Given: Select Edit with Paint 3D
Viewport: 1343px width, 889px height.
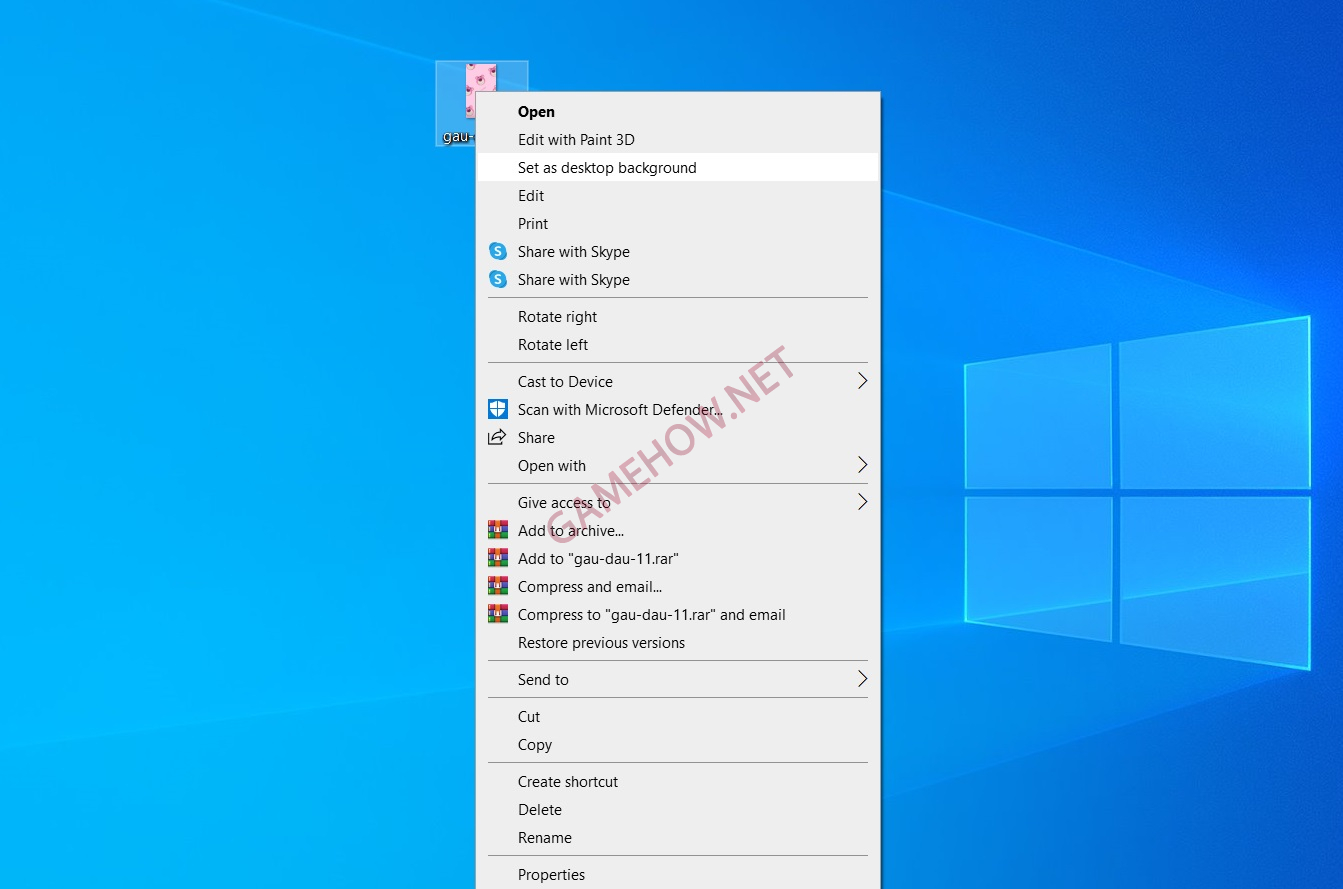Looking at the screenshot, I should (576, 140).
